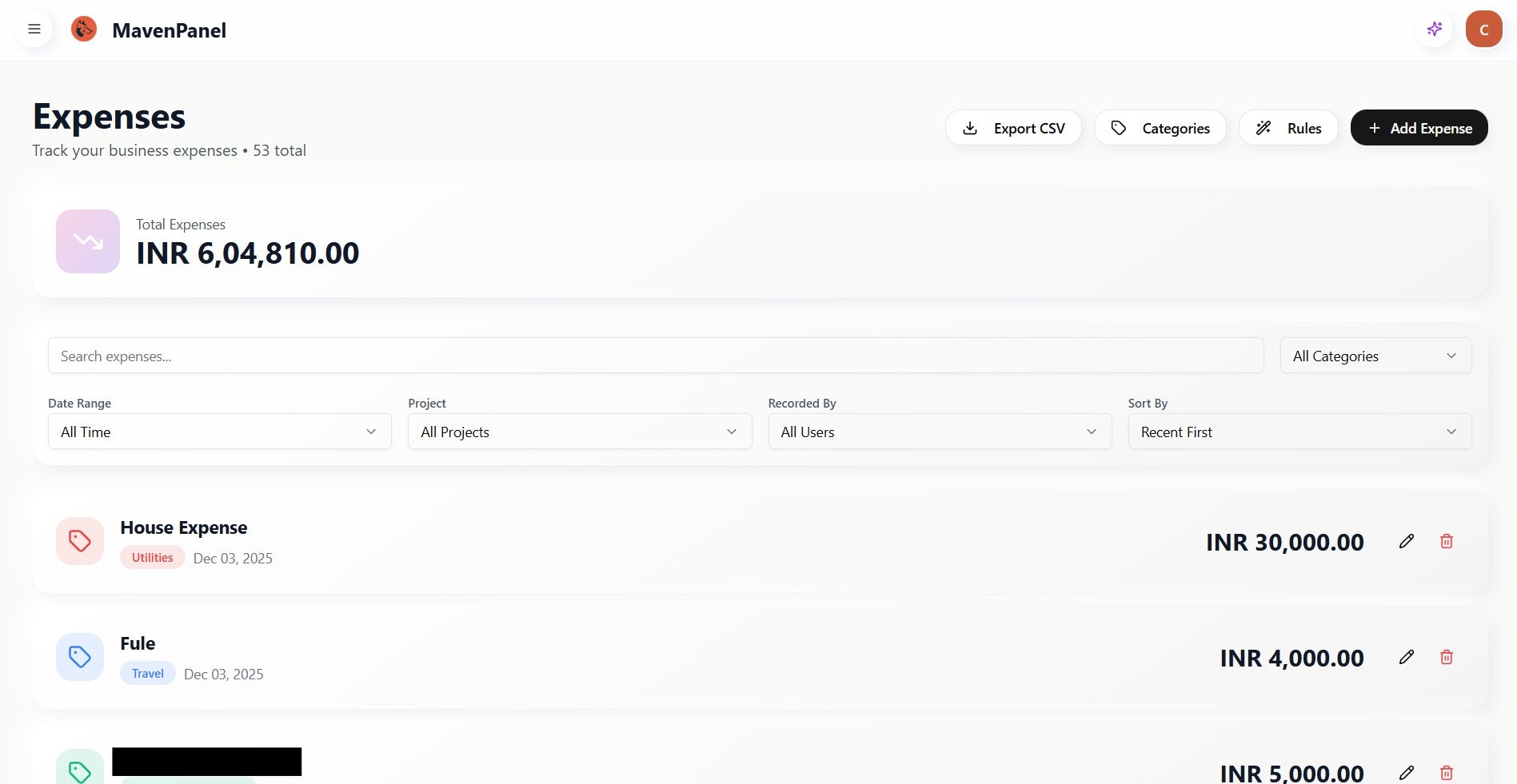Open the user avatar C menu
The image size is (1517, 784).
(x=1484, y=30)
